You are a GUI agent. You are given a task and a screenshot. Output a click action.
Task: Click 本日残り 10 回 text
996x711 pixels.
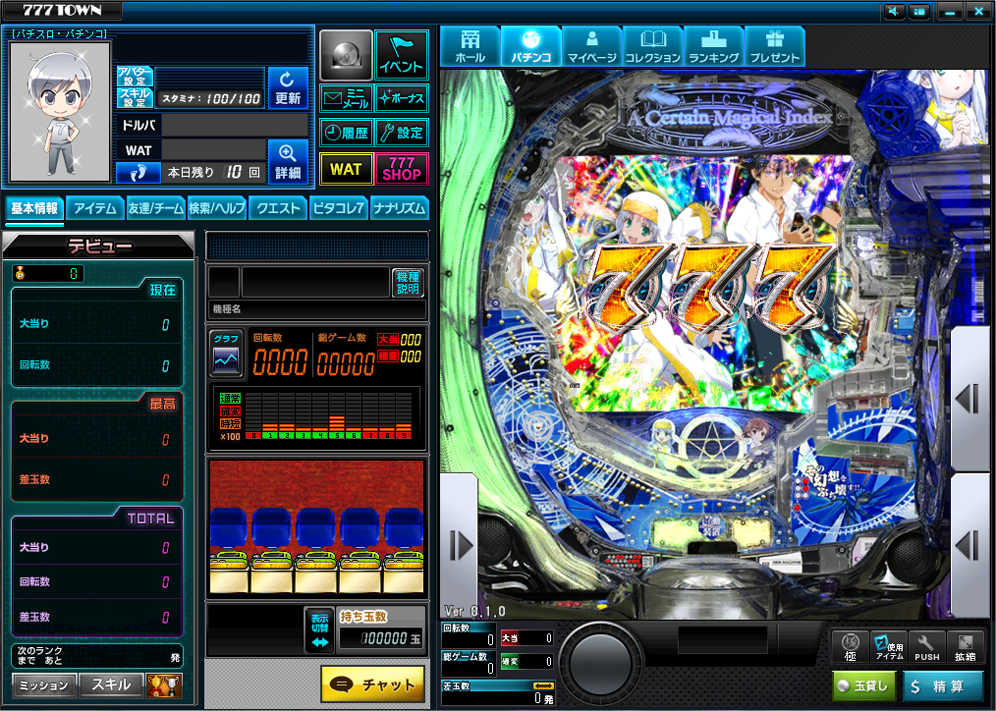(x=214, y=172)
